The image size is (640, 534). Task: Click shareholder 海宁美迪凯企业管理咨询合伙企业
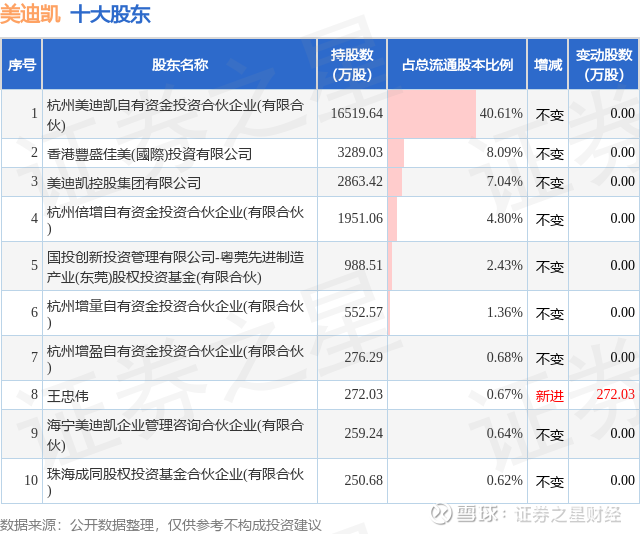click(x=175, y=434)
